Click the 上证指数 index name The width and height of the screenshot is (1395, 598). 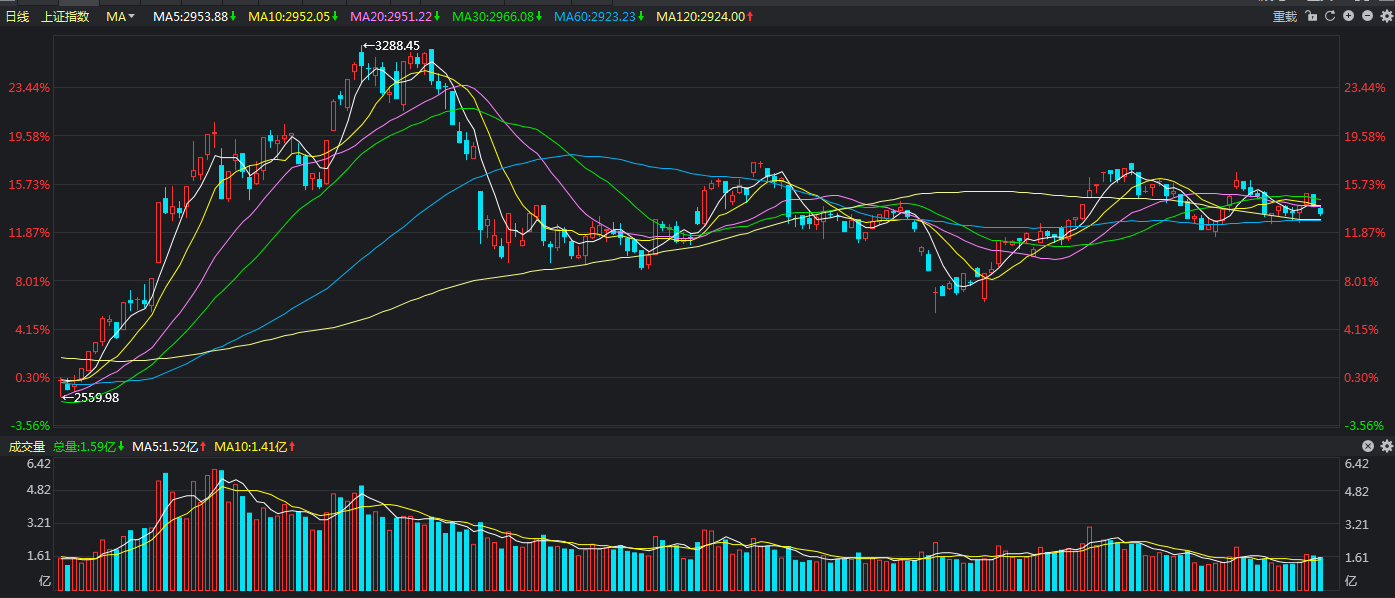[x=65, y=16]
